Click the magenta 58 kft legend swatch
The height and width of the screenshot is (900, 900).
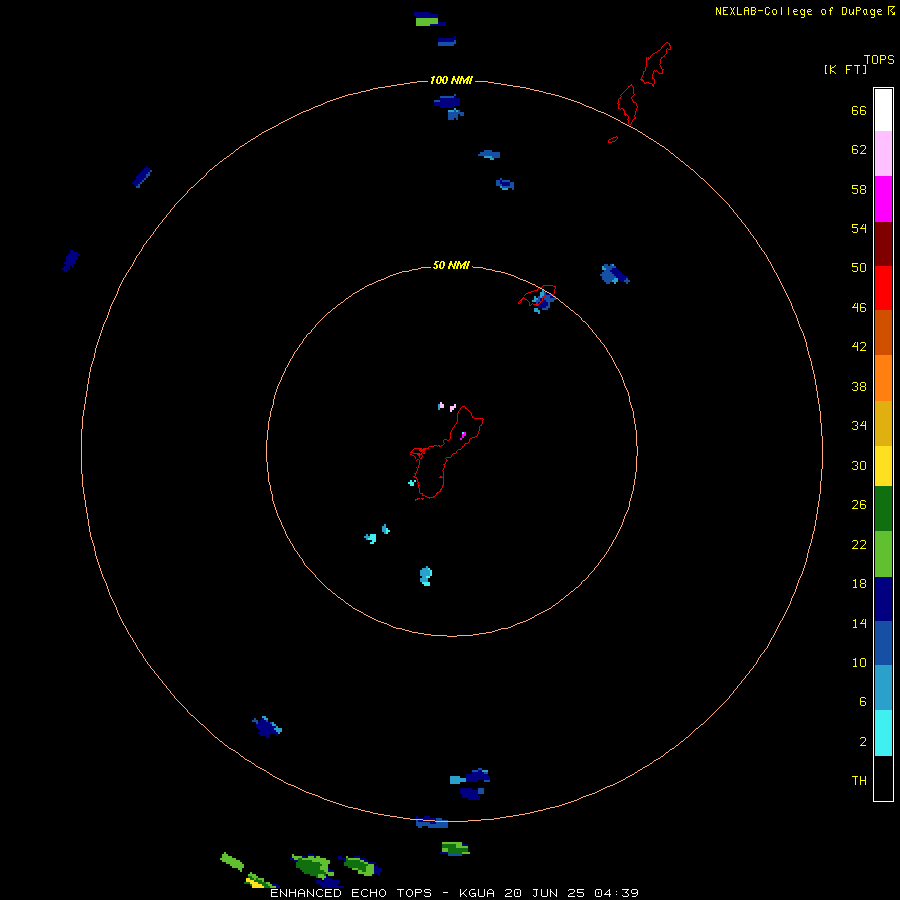(x=883, y=199)
